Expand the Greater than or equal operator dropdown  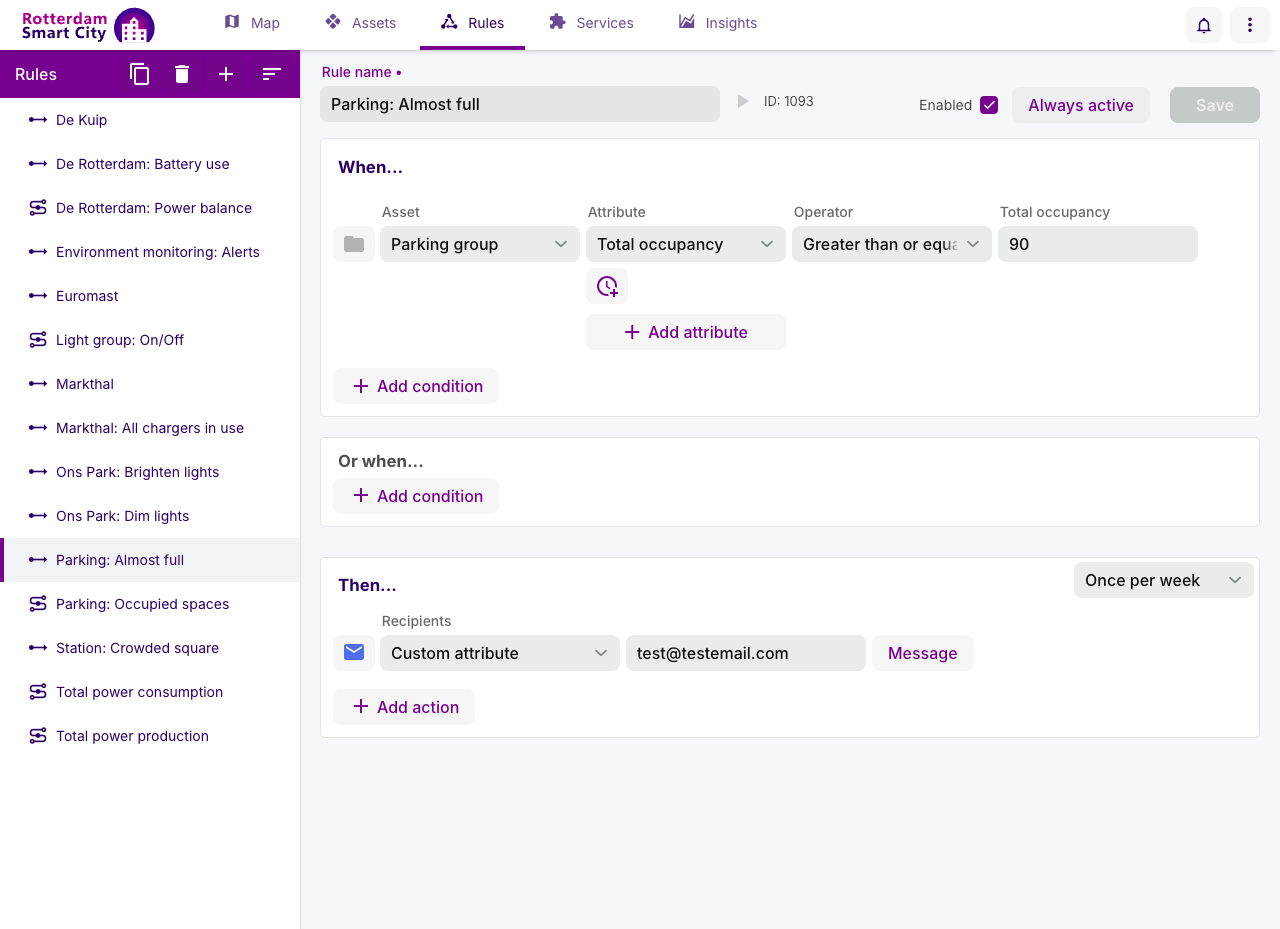click(892, 244)
